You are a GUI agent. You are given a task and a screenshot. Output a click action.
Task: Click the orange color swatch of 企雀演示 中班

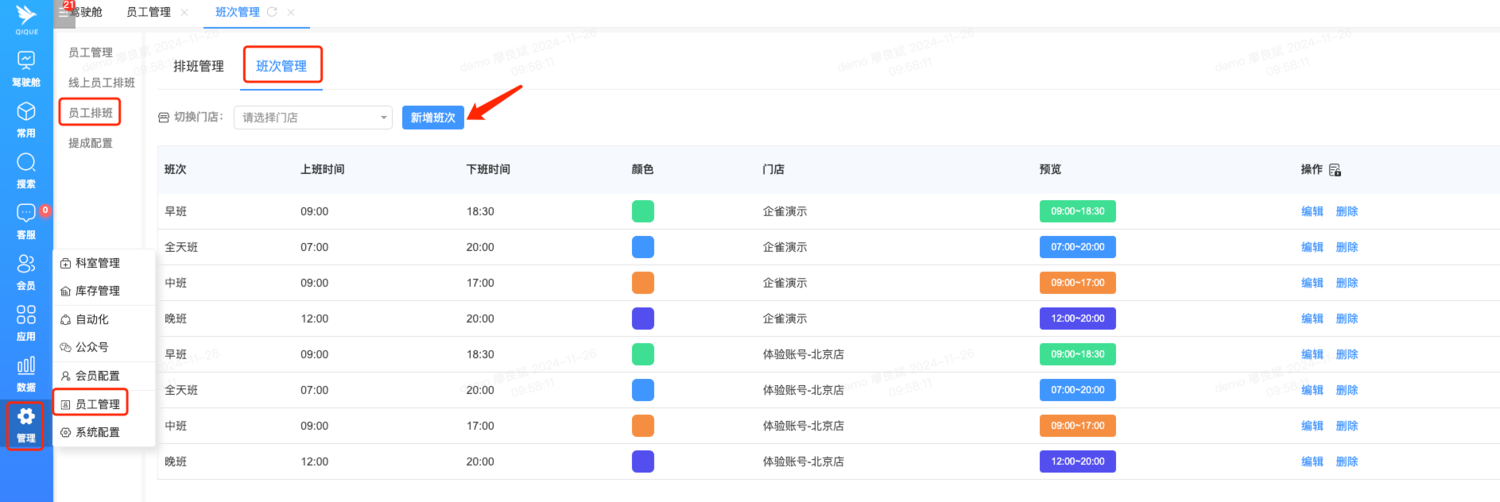(x=643, y=283)
